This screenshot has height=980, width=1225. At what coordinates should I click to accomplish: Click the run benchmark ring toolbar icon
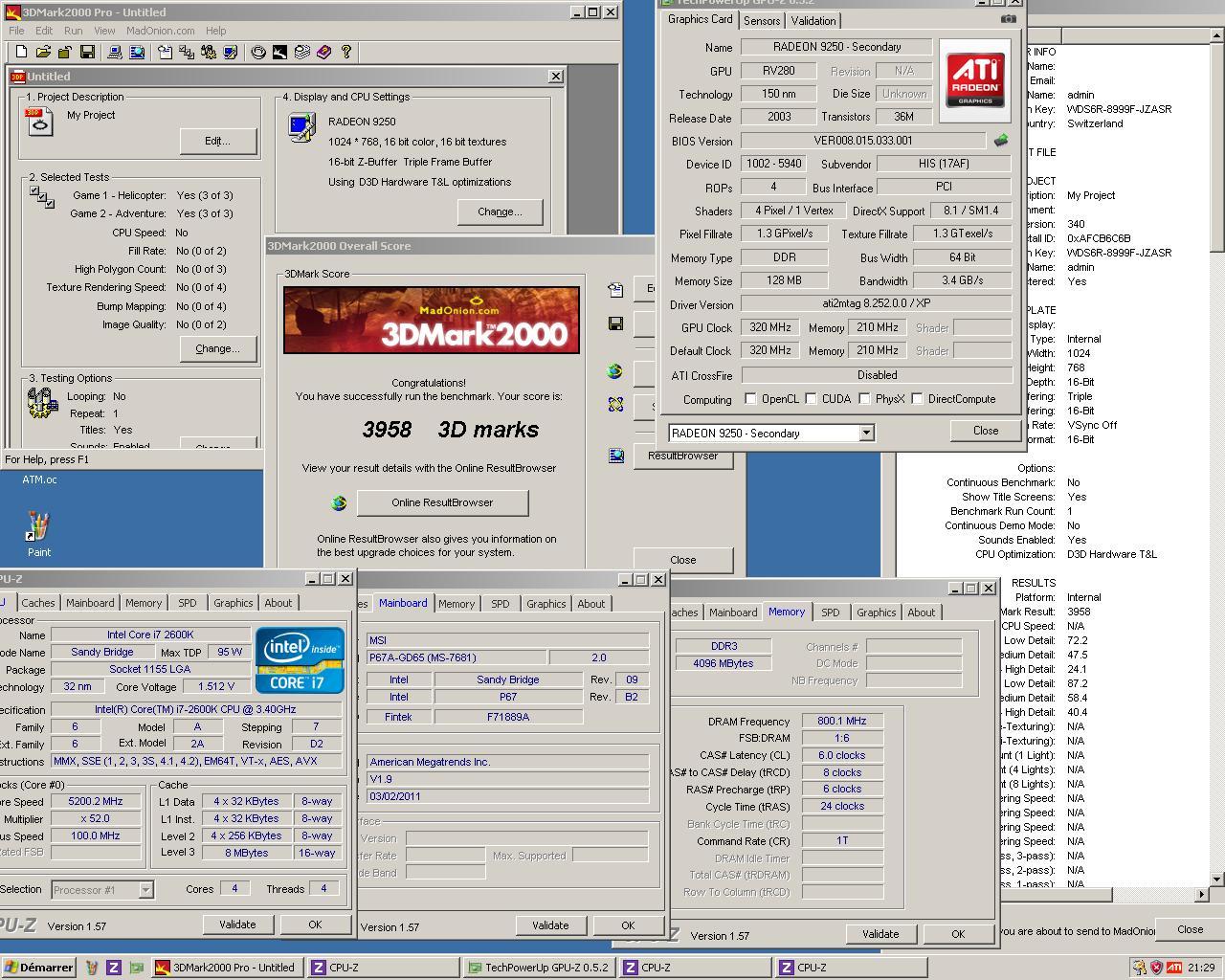point(258,52)
